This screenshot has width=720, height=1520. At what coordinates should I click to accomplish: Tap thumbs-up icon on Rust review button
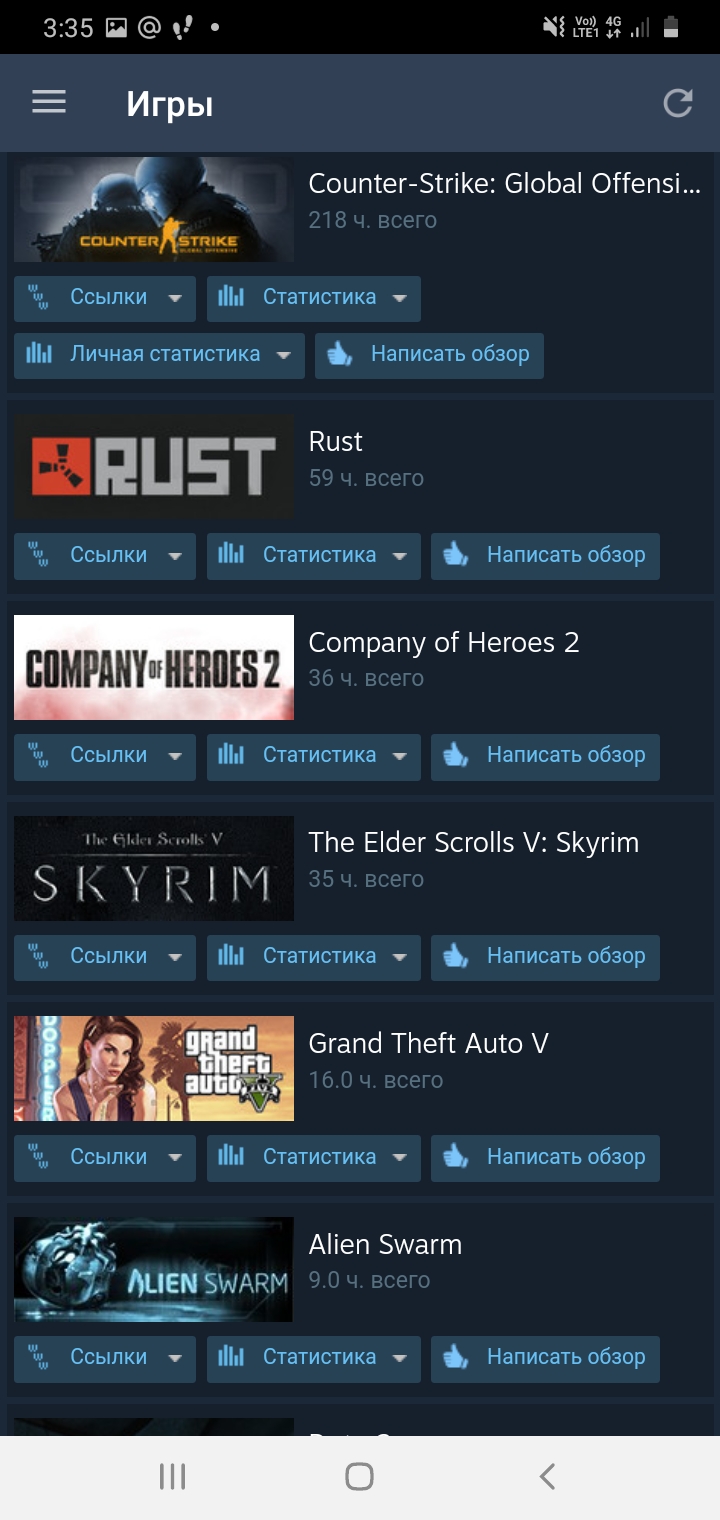(456, 555)
